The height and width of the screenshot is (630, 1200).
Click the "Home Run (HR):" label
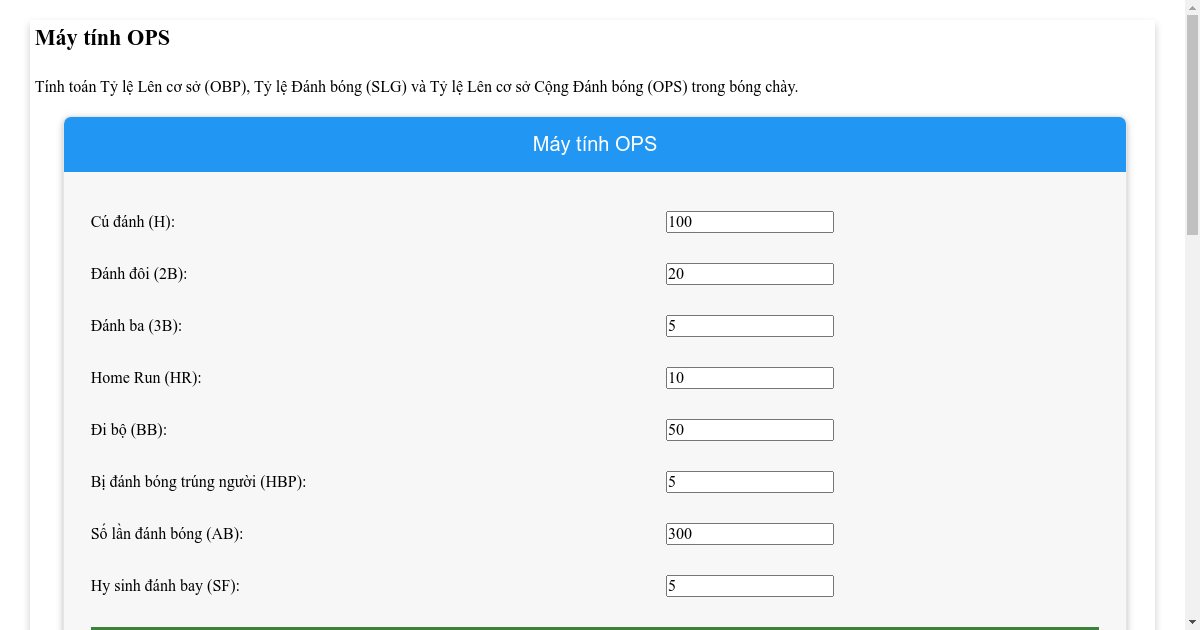point(146,378)
